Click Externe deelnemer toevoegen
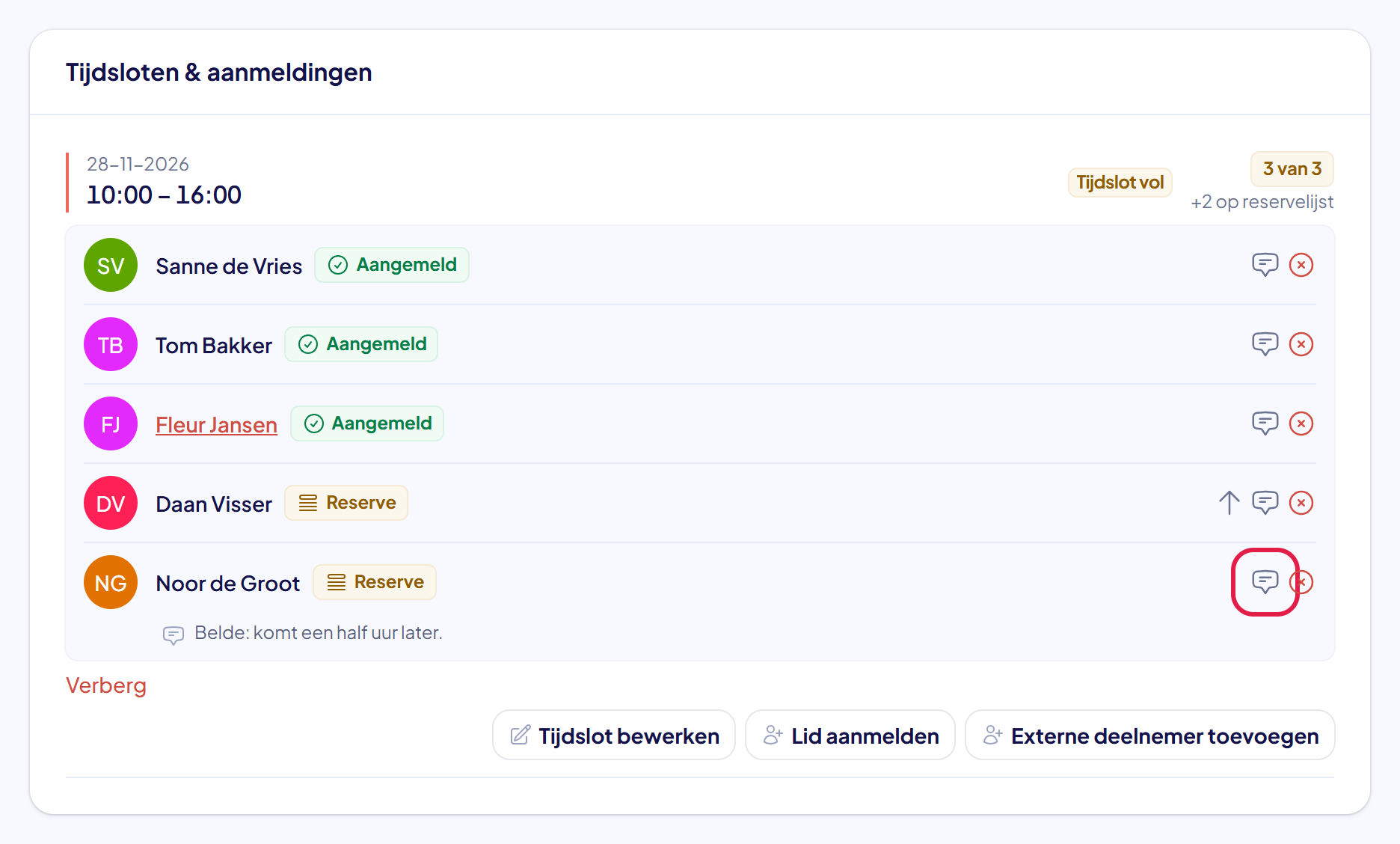The width and height of the screenshot is (1400, 844). (x=1150, y=736)
